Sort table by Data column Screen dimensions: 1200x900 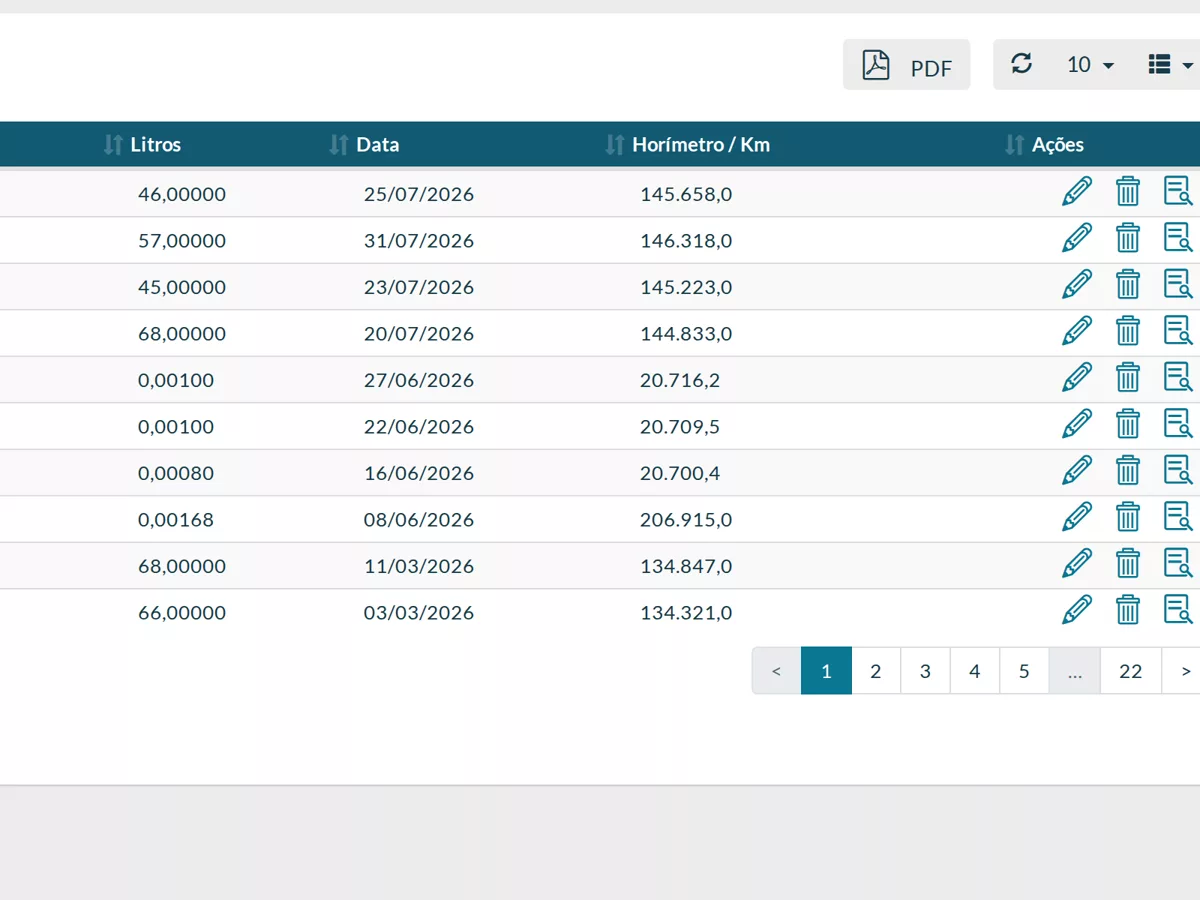[364, 145]
